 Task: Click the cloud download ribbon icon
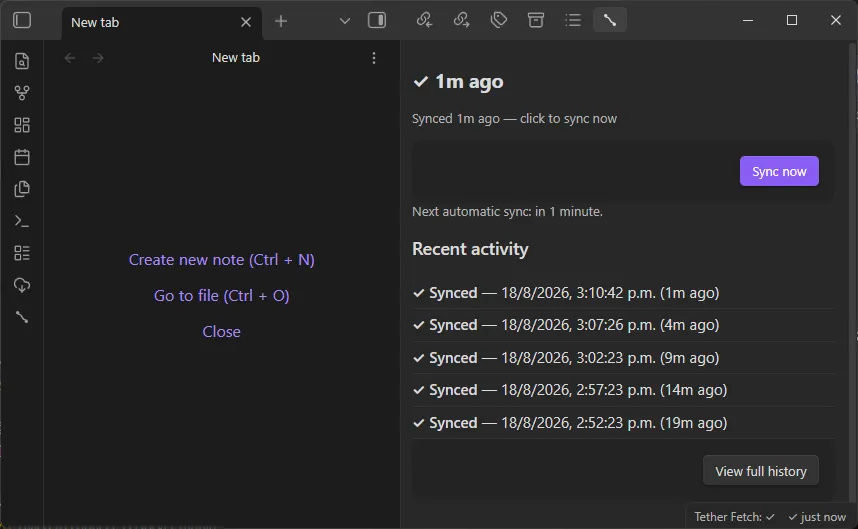pos(22,285)
